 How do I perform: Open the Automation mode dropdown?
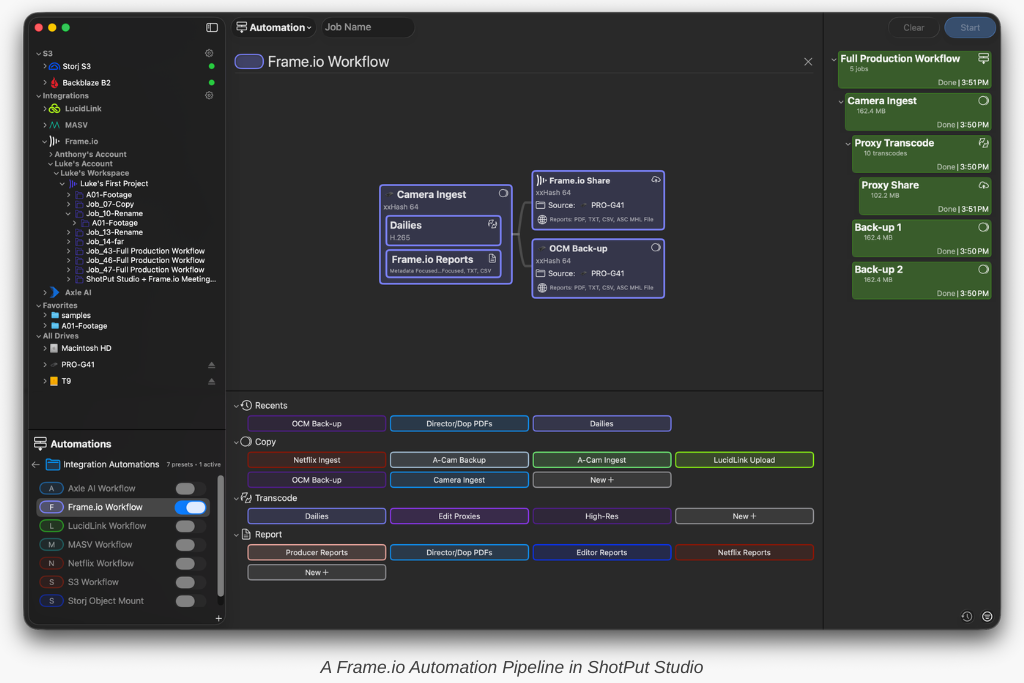point(274,28)
